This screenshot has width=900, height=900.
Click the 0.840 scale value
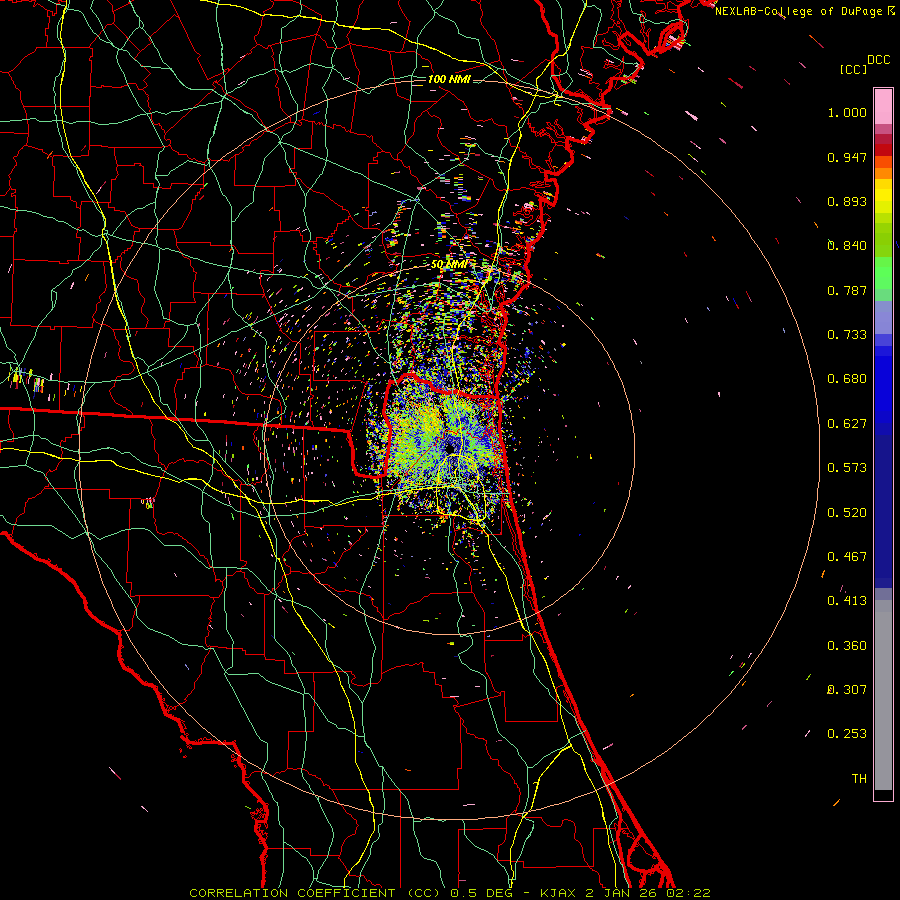(x=847, y=246)
